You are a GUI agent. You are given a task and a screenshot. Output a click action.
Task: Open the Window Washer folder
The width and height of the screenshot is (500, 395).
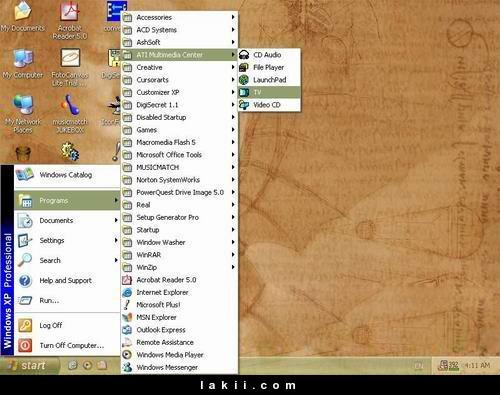[x=179, y=242]
